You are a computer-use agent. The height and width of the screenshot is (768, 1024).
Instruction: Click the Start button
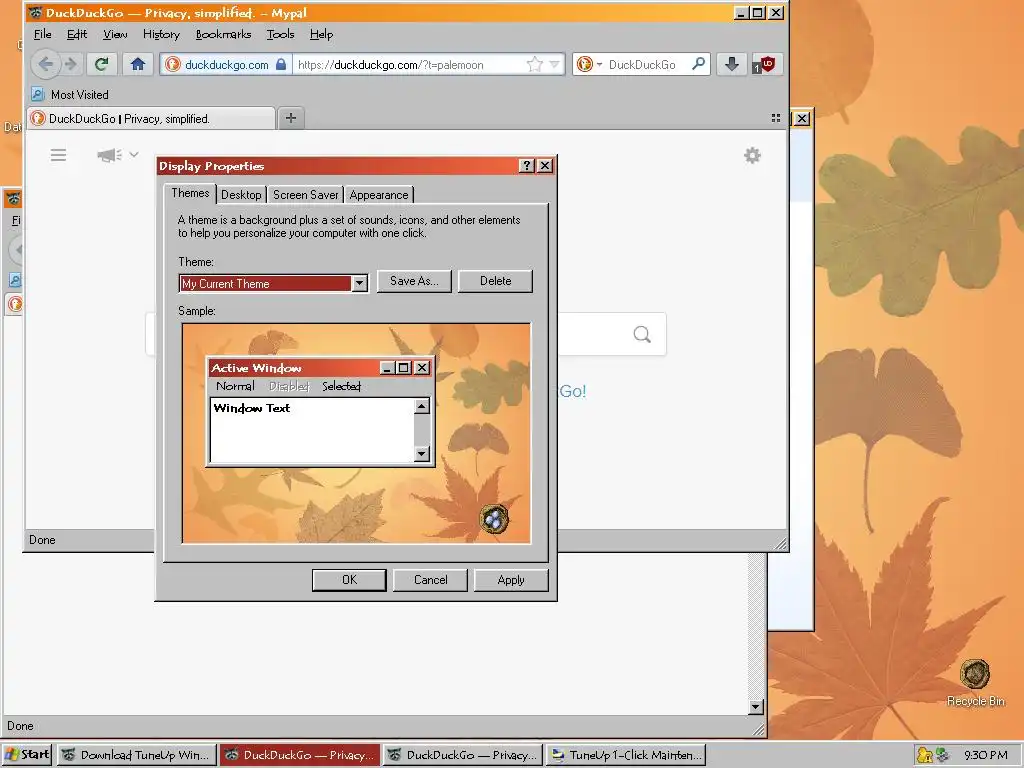tap(27, 755)
